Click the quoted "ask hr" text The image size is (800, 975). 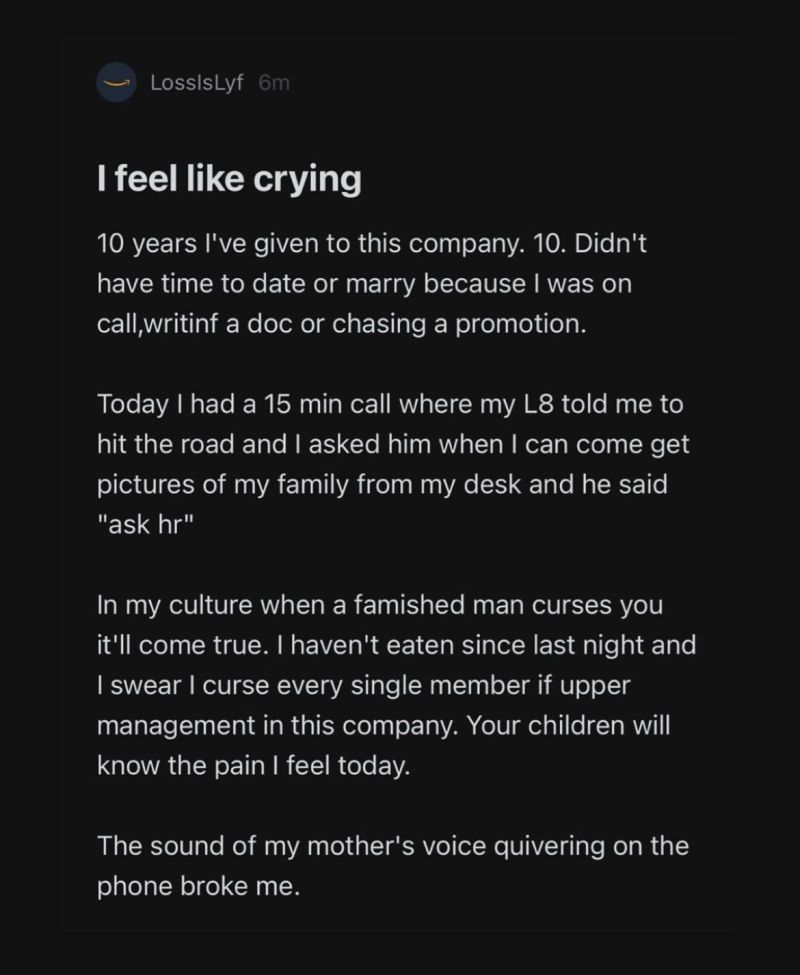click(140, 526)
